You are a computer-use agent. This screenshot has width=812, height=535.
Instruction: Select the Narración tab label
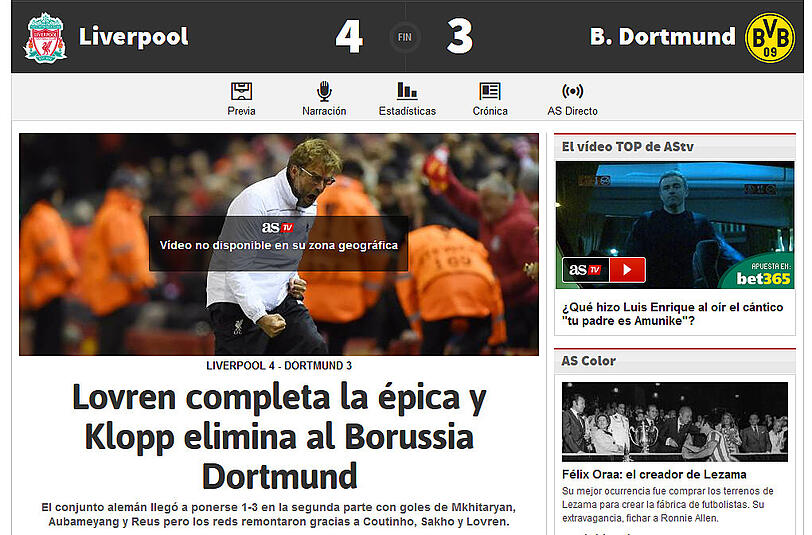pyautogui.click(x=324, y=111)
